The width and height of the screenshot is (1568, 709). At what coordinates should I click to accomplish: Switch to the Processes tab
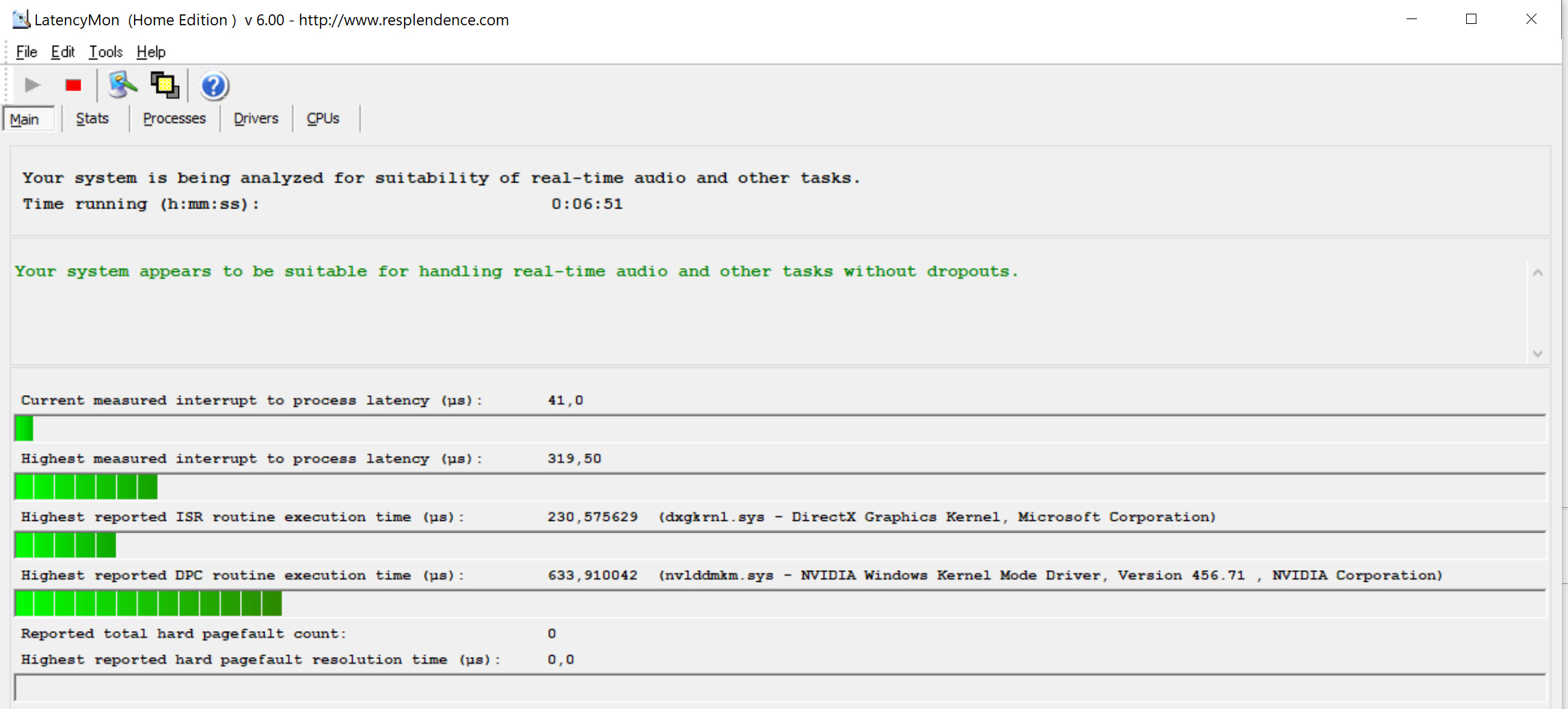174,118
